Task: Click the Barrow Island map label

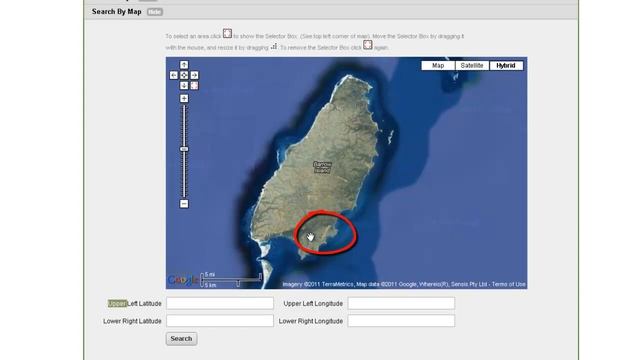Action: coord(322,167)
